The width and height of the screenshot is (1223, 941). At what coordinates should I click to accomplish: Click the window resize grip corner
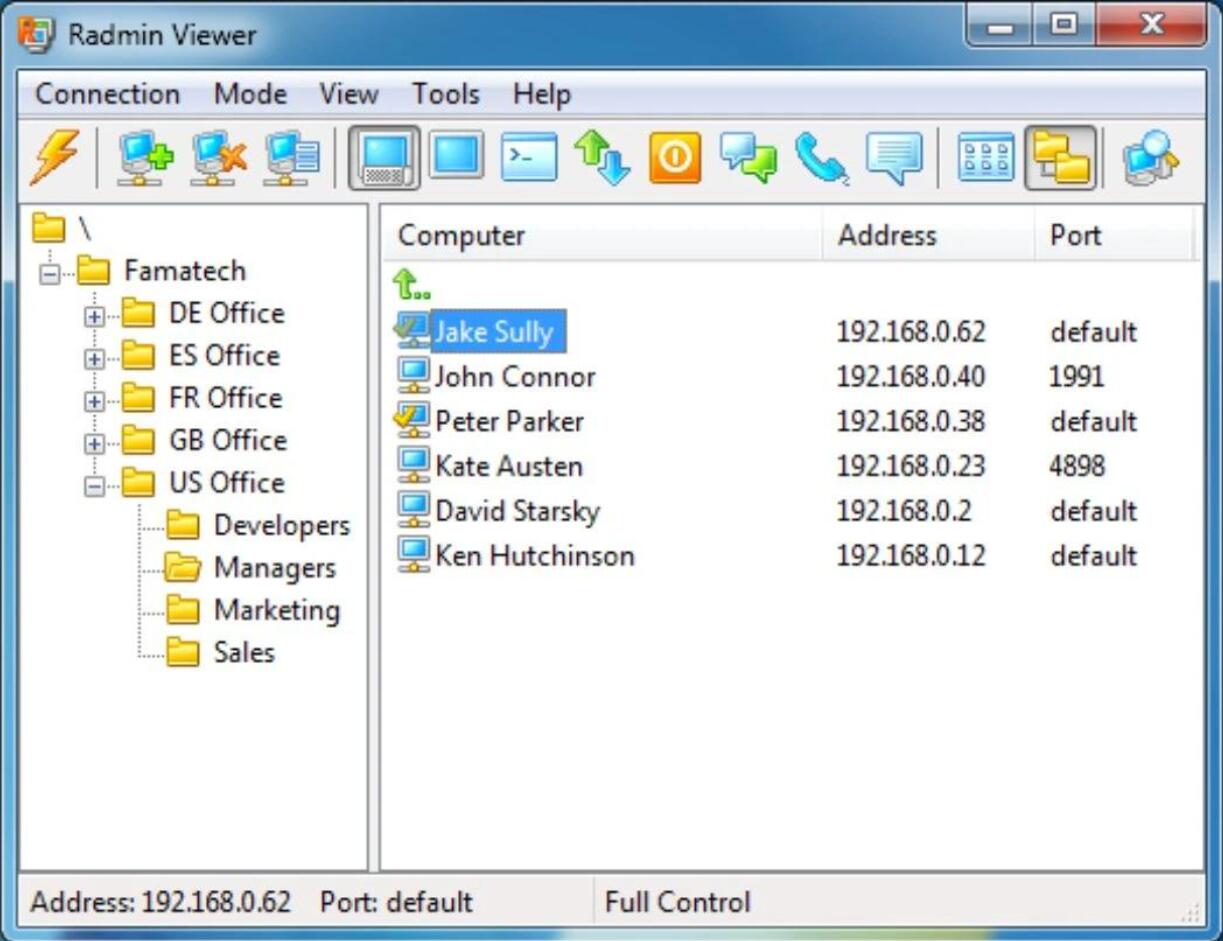1190,911
